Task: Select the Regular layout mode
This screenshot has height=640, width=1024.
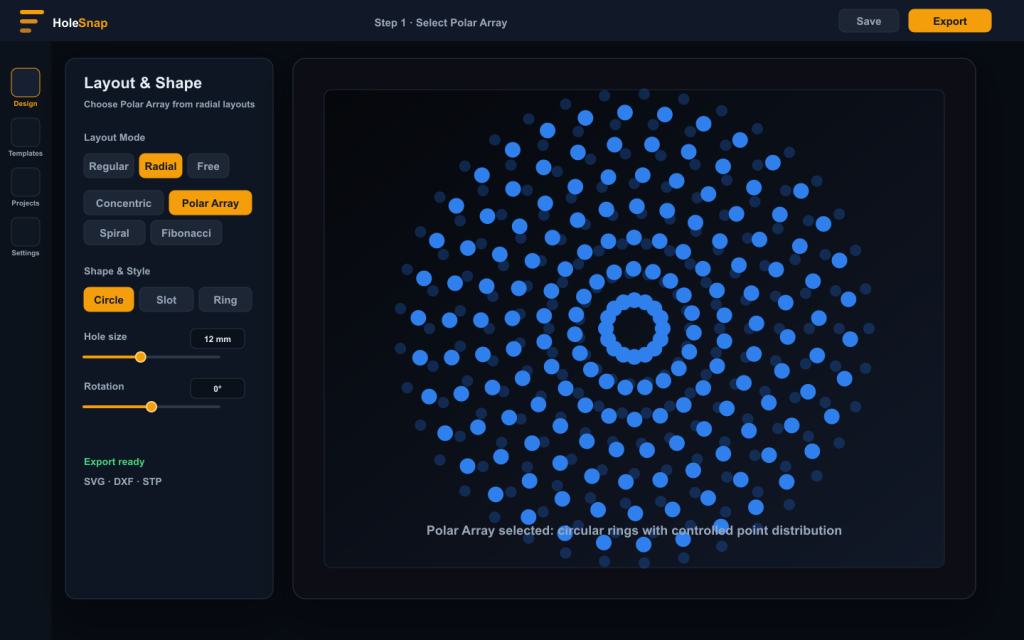Action: [x=108, y=166]
